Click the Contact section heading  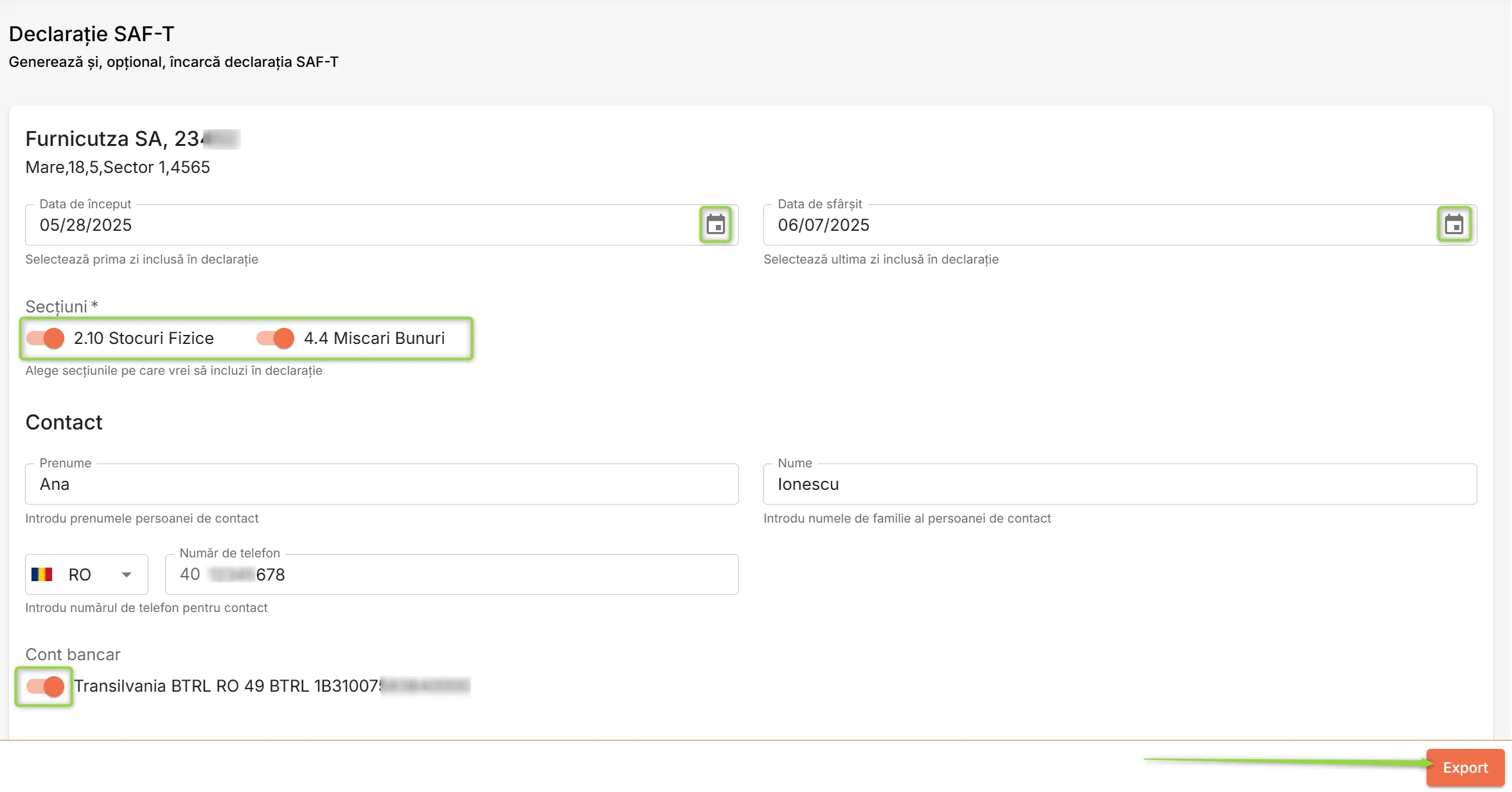64,422
